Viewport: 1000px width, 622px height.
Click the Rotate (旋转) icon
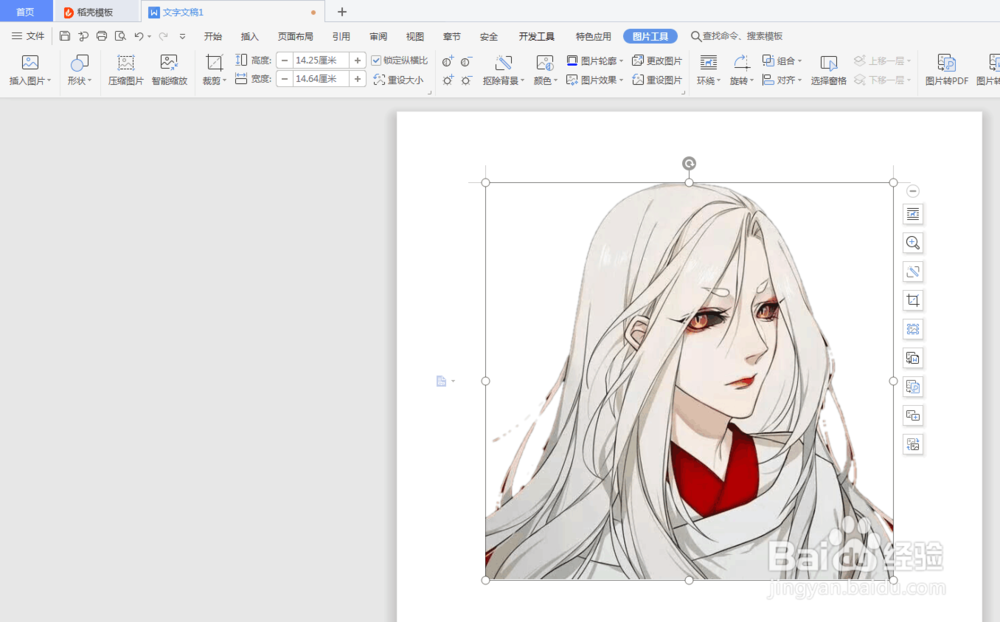(741, 62)
